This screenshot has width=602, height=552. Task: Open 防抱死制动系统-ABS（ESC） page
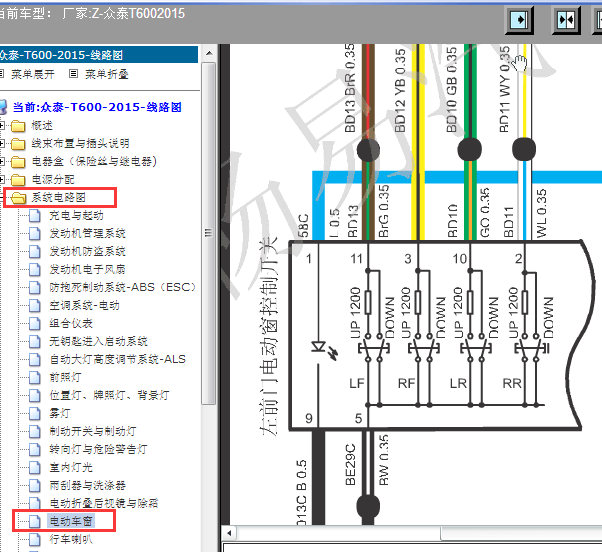tap(122, 287)
